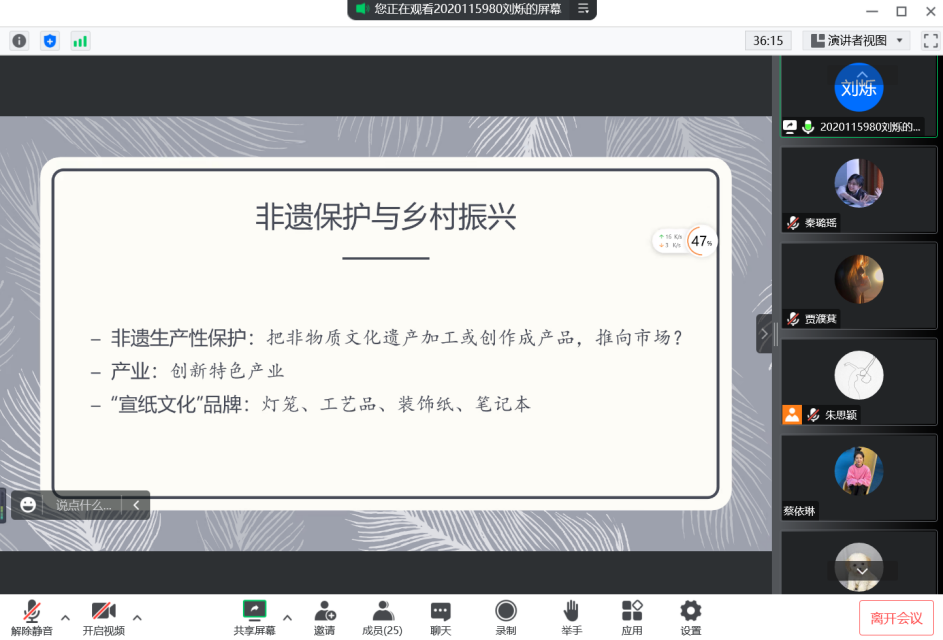Open the 演讲者视图 view dropdown
The height and width of the screenshot is (640, 943).
coord(857,41)
